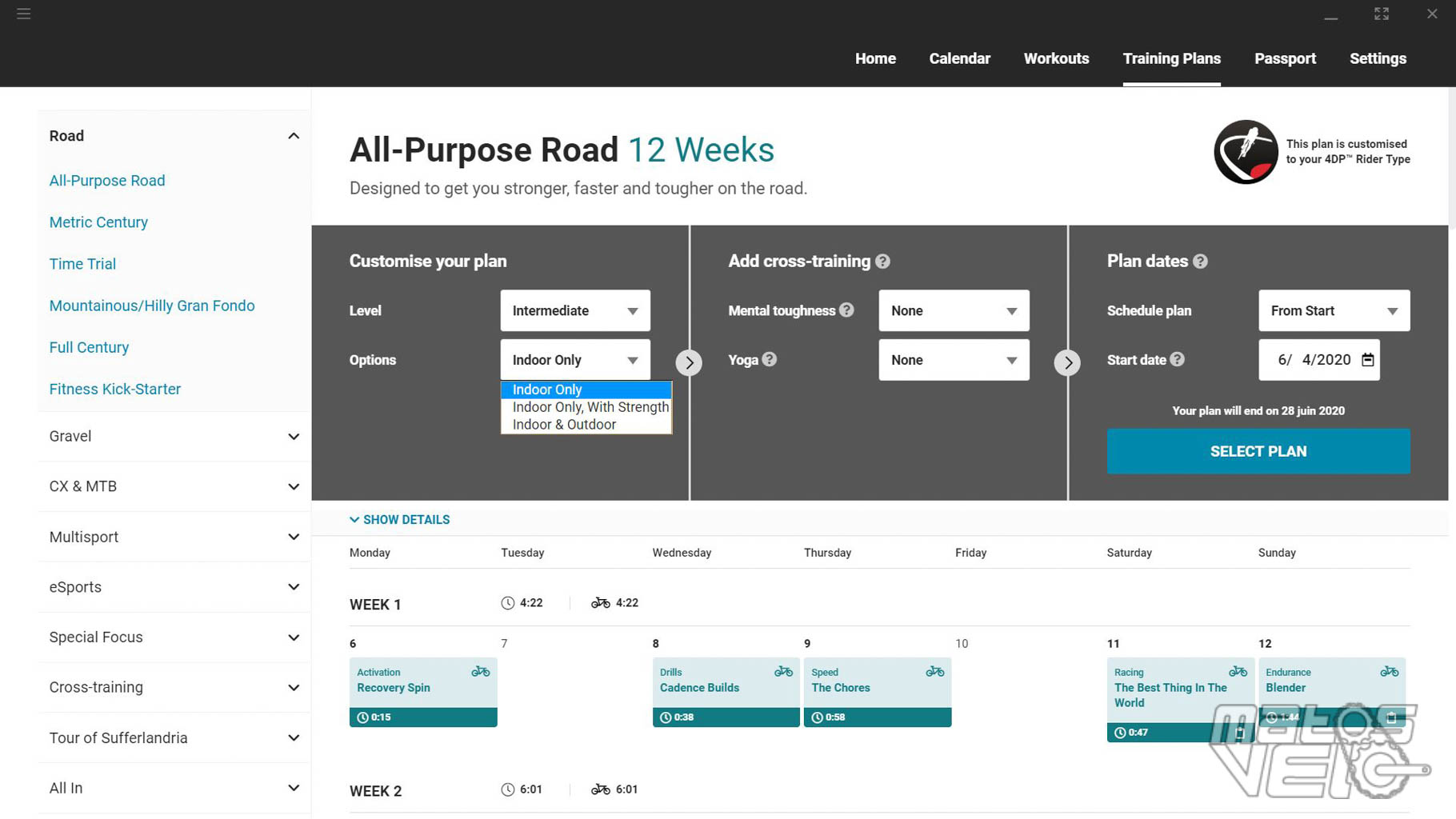Open the Time Trial plan link

point(82,264)
